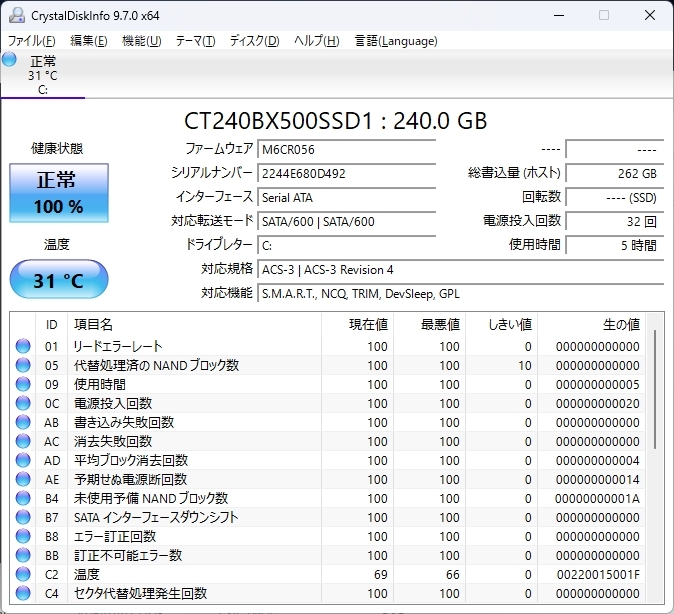The width and height of the screenshot is (674, 614).
Task: Click status orb for C4 セクタ代替処理発生回数 row
Action: [x=23, y=593]
